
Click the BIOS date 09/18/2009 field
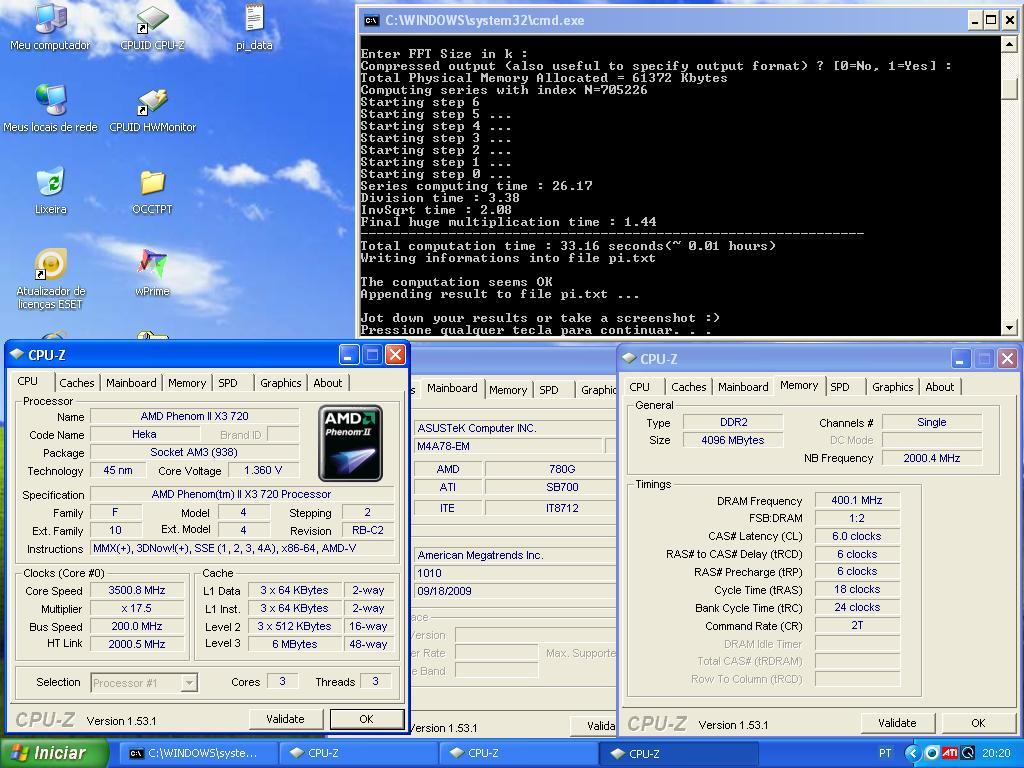(515, 591)
